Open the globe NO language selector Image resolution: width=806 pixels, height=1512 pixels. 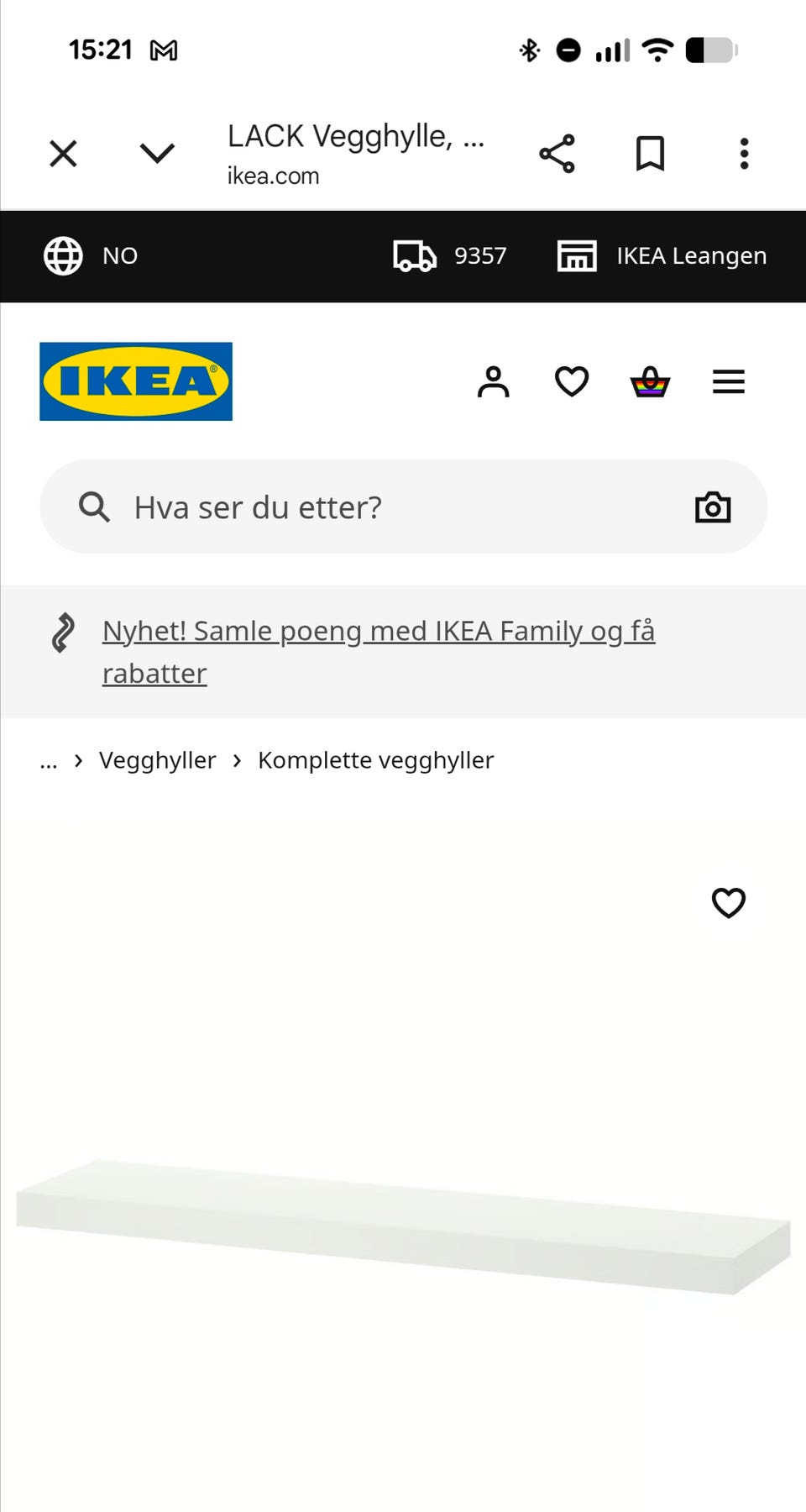(x=91, y=255)
